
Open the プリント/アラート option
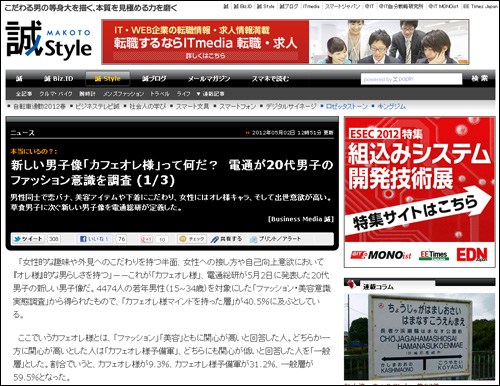click(x=276, y=239)
